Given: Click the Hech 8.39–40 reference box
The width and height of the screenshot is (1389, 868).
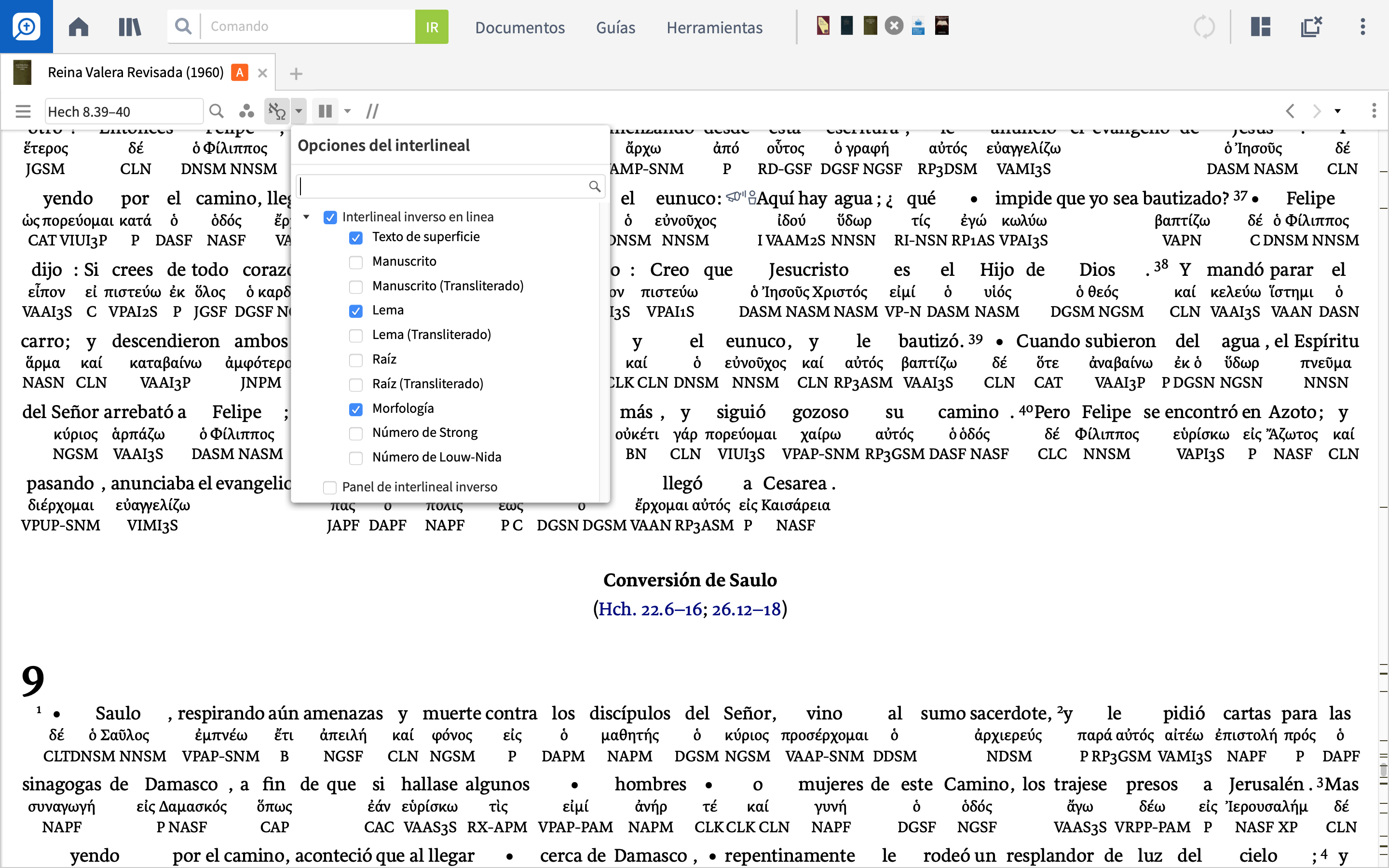Looking at the screenshot, I should pos(124,111).
